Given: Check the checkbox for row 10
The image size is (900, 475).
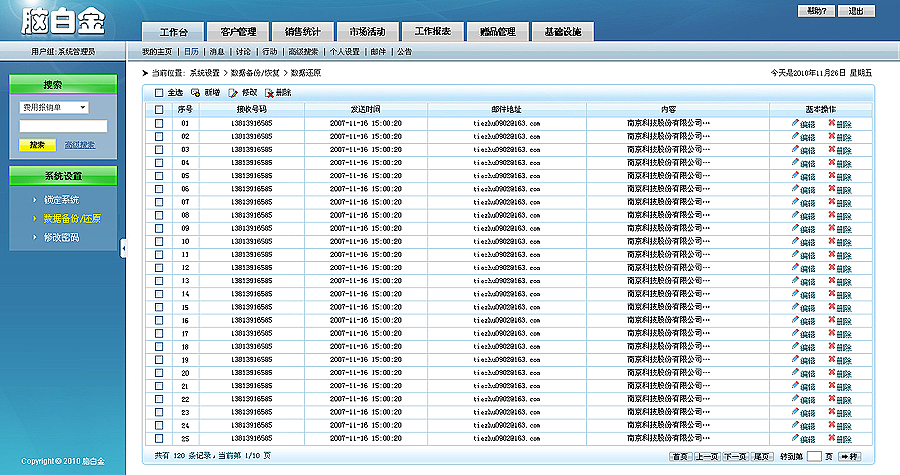Looking at the screenshot, I should pos(159,242).
